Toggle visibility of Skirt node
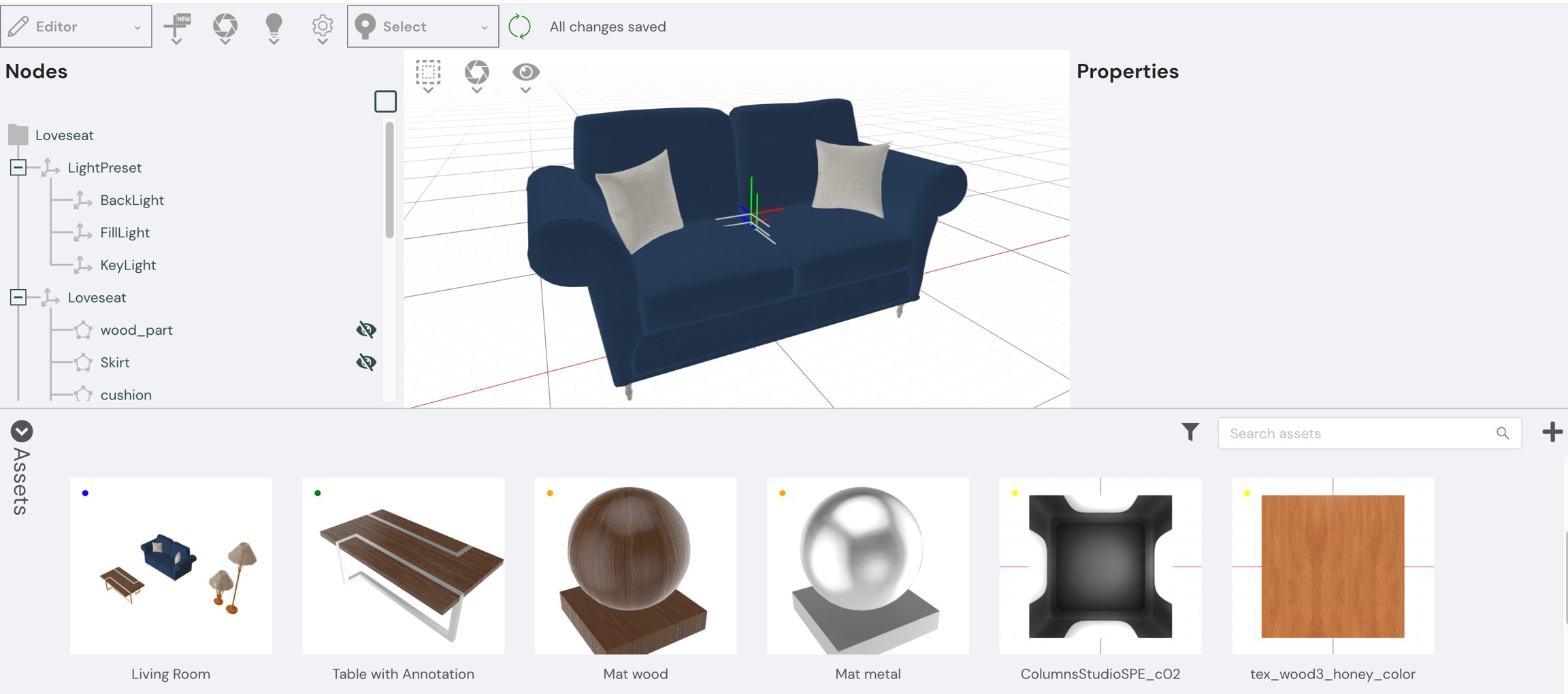 click(x=366, y=363)
